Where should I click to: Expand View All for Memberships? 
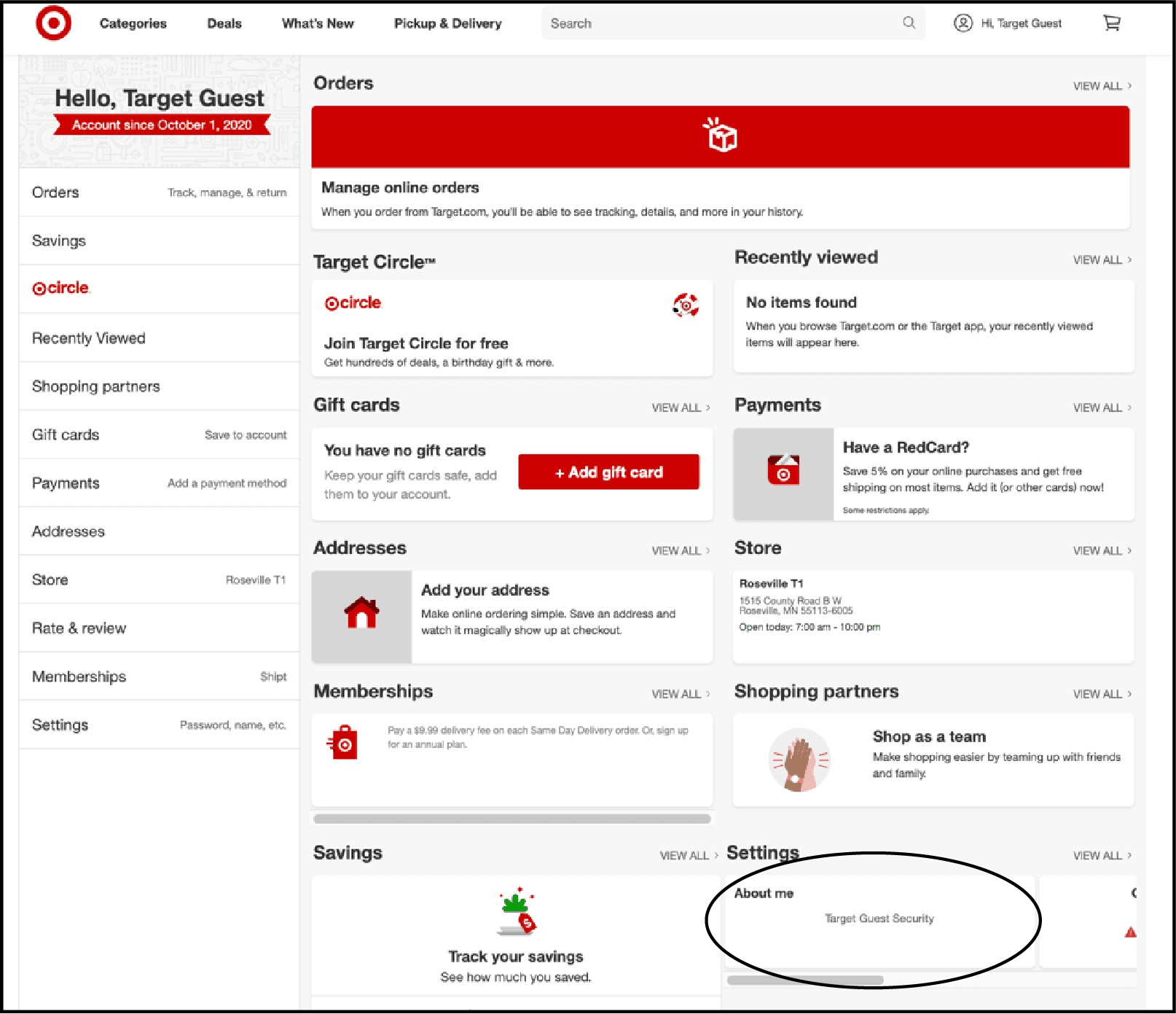pyautogui.click(x=681, y=694)
